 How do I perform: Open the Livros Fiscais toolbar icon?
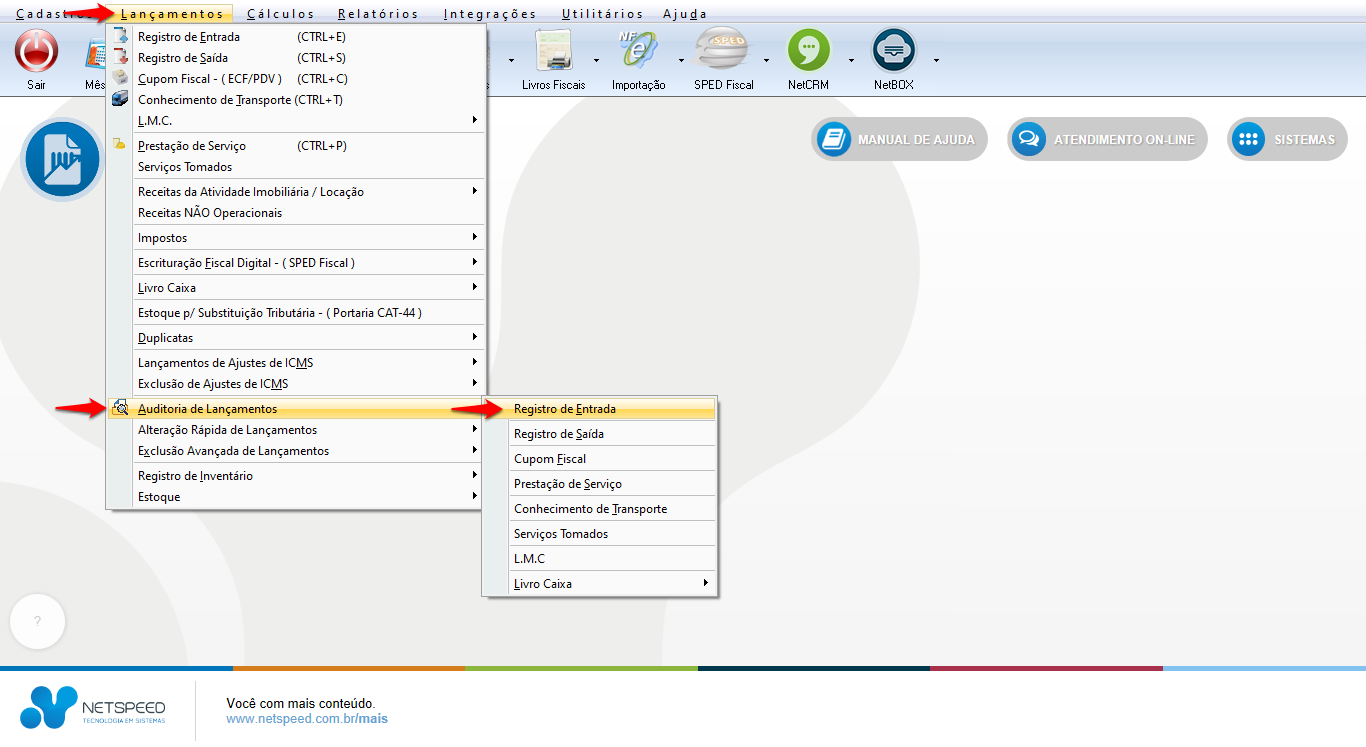pos(553,52)
